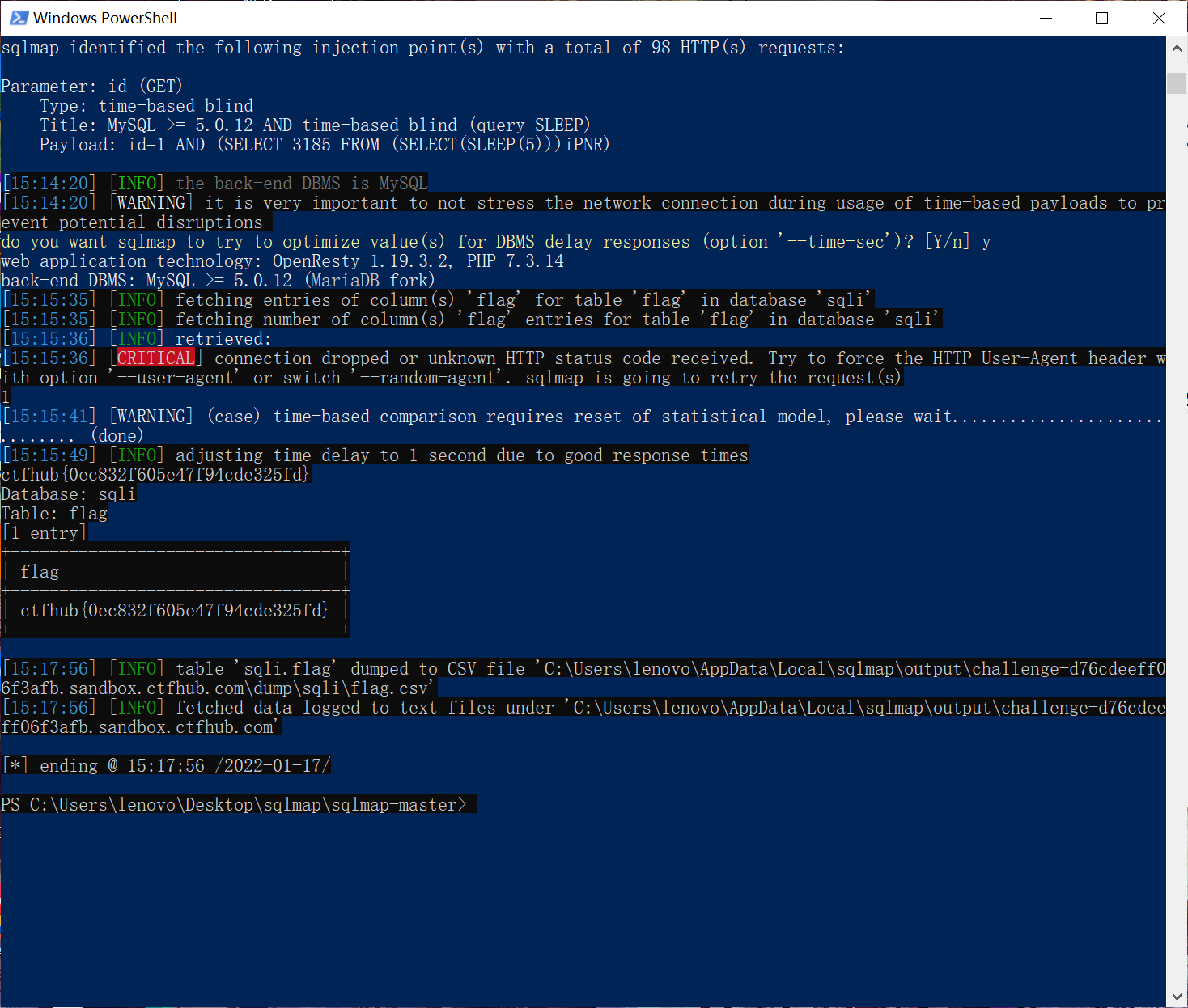The image size is (1188, 1008).
Task: Click the 'Payload: id=1 AND' line
Action: (325, 145)
